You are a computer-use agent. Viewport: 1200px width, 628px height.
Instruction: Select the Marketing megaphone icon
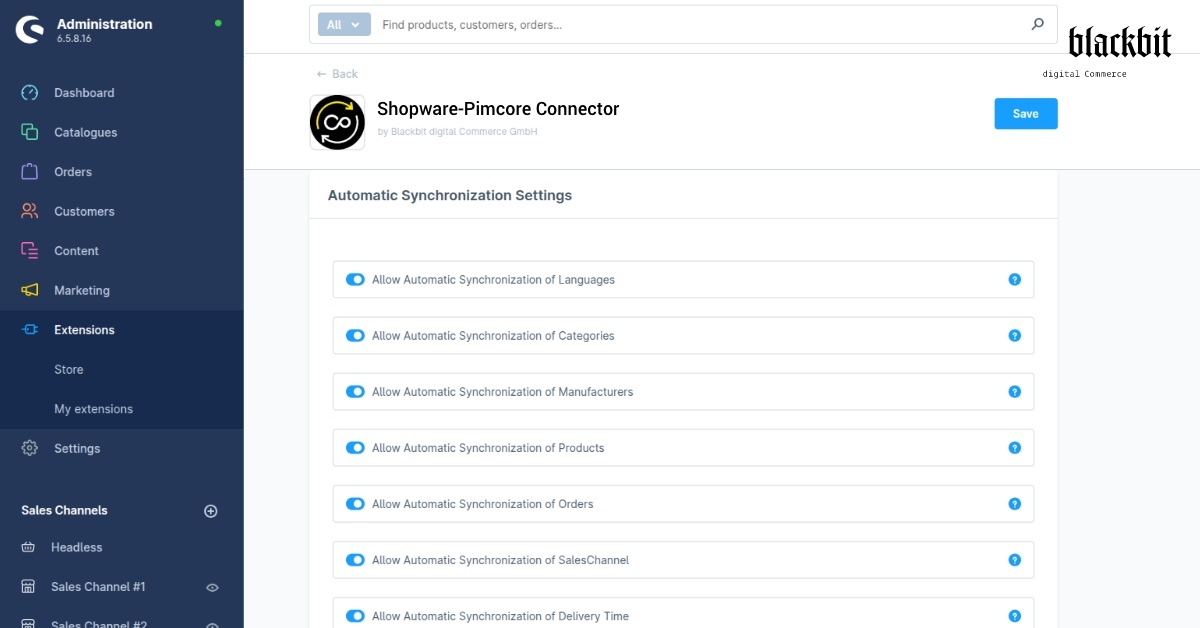coord(27,290)
